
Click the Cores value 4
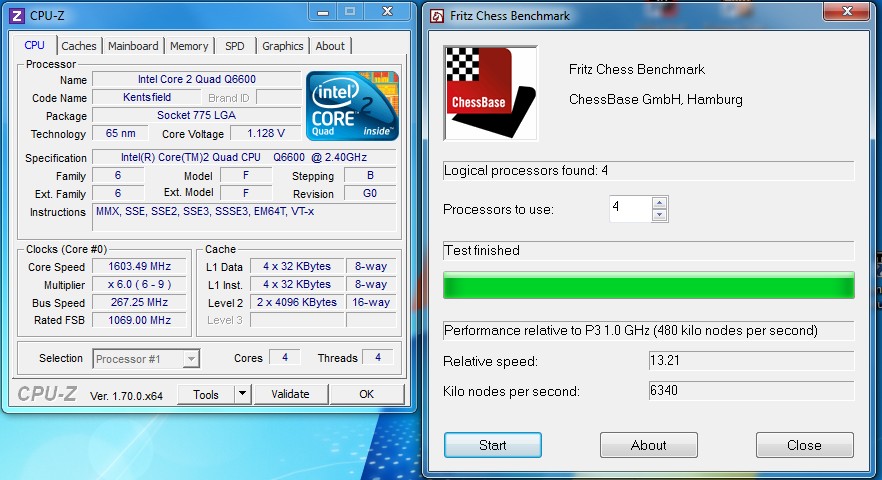coord(285,357)
